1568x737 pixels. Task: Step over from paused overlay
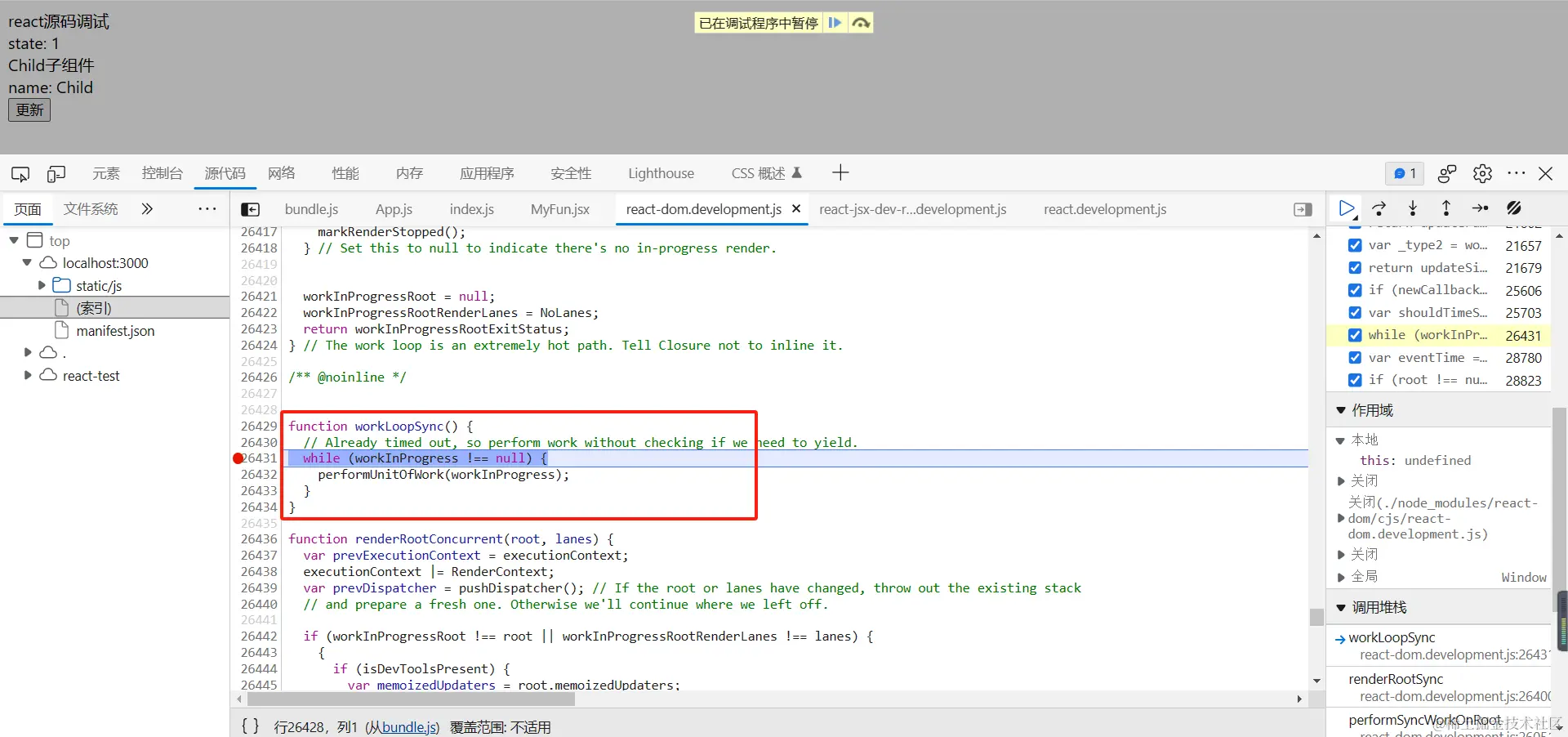click(x=861, y=23)
